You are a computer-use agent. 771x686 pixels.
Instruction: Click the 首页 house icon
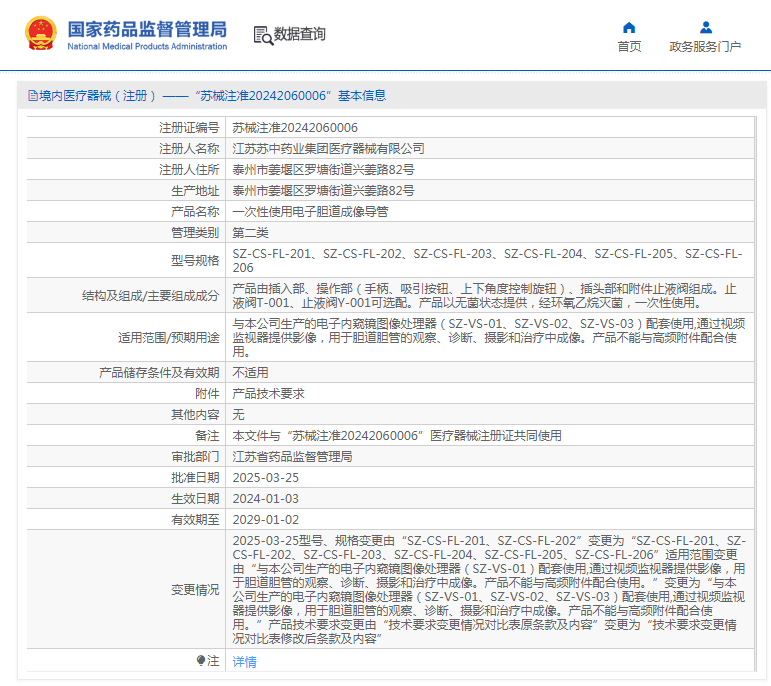(629, 27)
